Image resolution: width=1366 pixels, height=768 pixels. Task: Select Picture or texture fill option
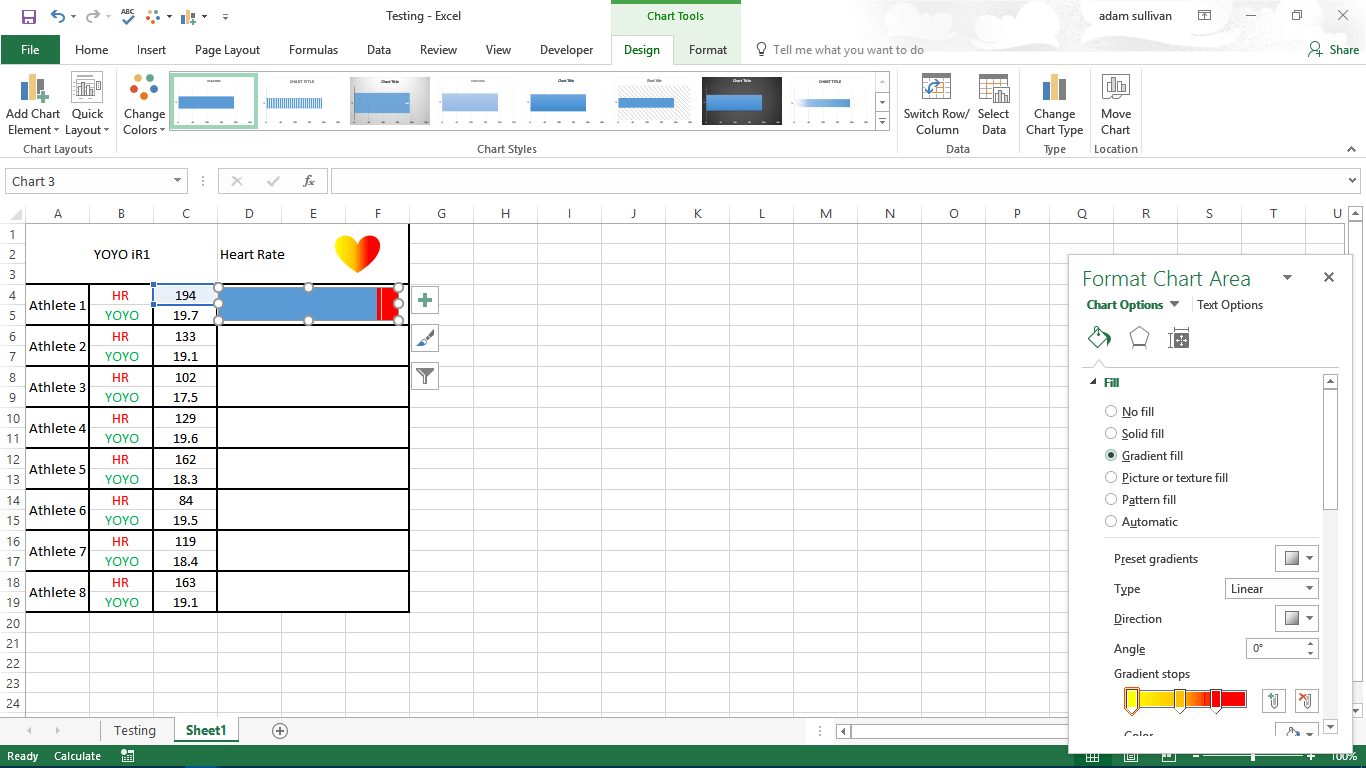click(x=1111, y=477)
